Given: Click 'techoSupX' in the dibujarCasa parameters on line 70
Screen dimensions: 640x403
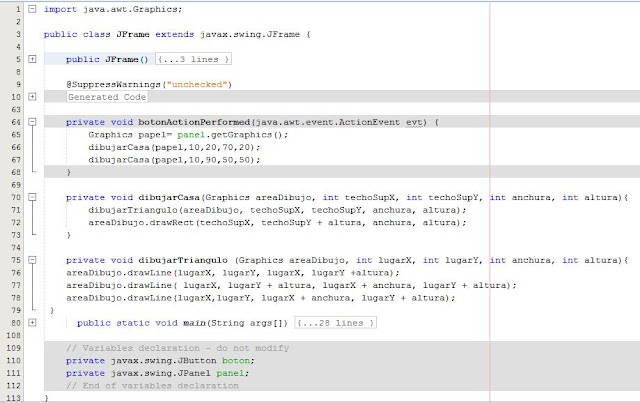Looking at the screenshot, I should coord(370,198).
